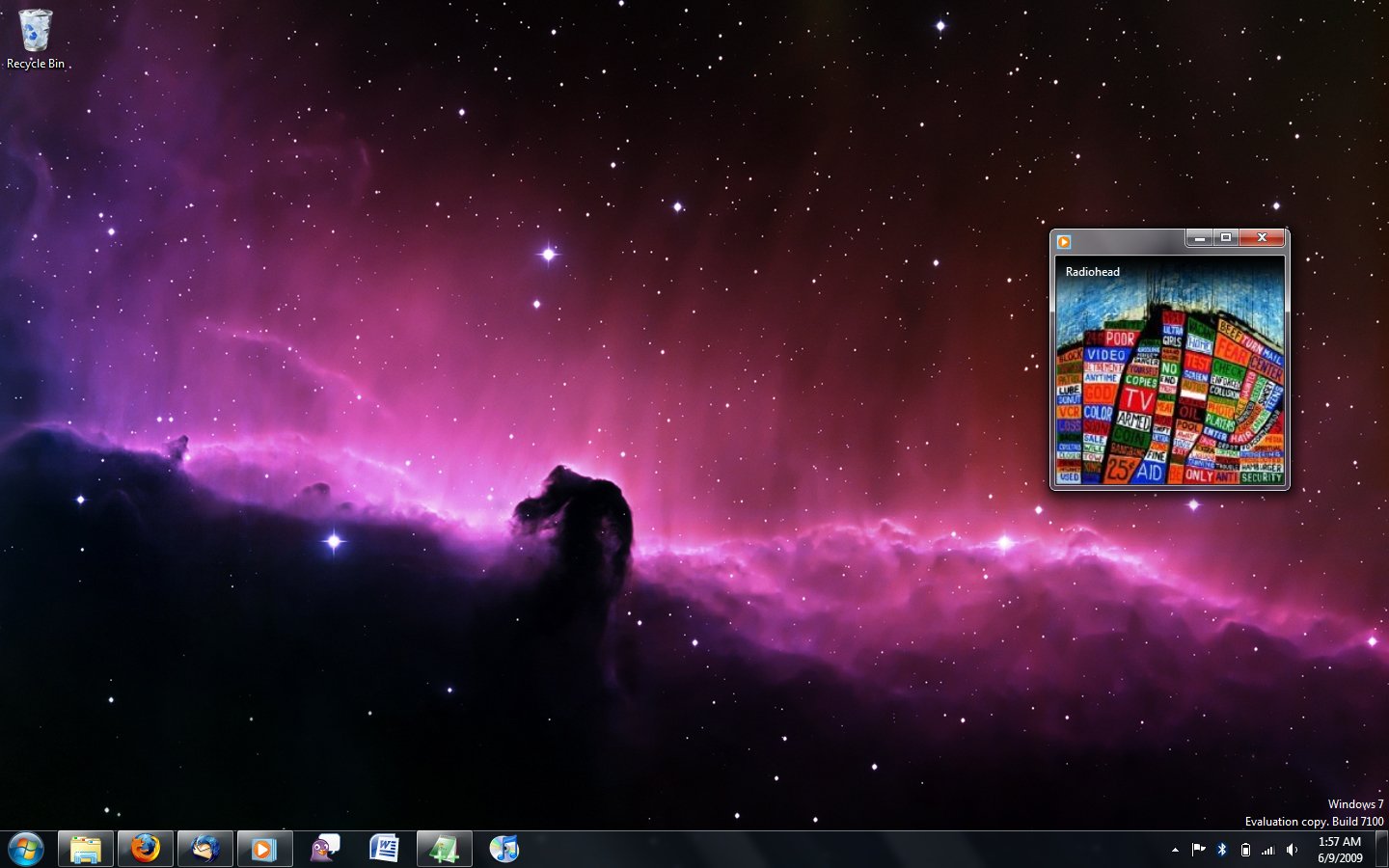Open the wireless network signal icon

(1268, 850)
